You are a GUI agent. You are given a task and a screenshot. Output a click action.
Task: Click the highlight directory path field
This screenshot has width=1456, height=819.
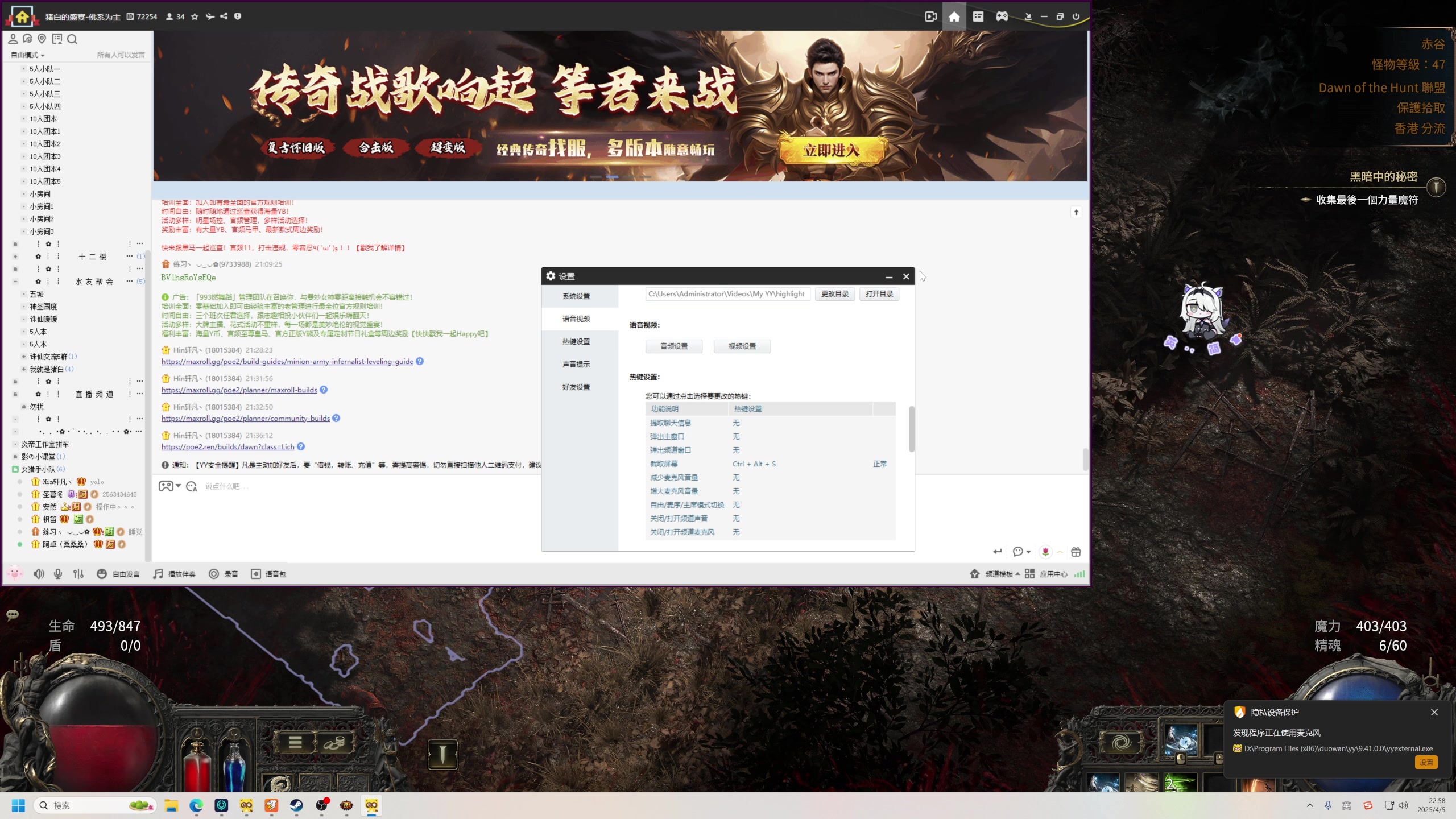(x=727, y=294)
